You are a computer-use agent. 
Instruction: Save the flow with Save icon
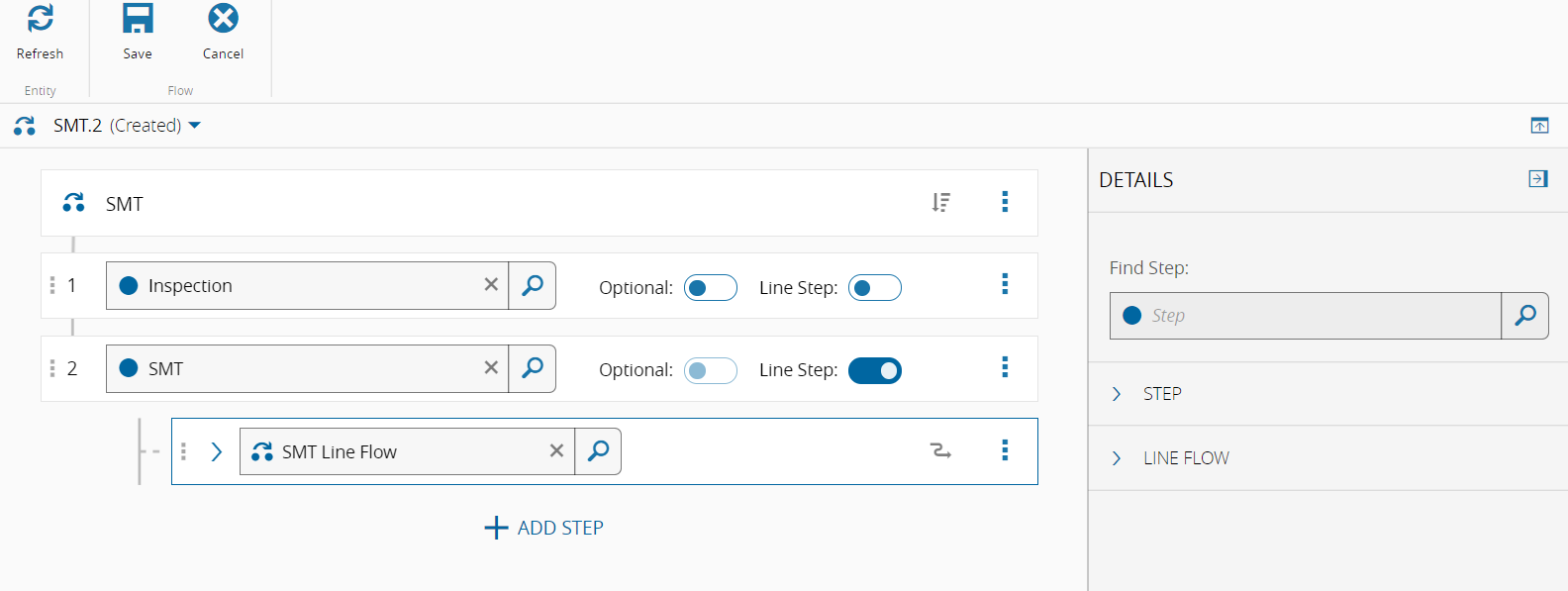point(138,18)
